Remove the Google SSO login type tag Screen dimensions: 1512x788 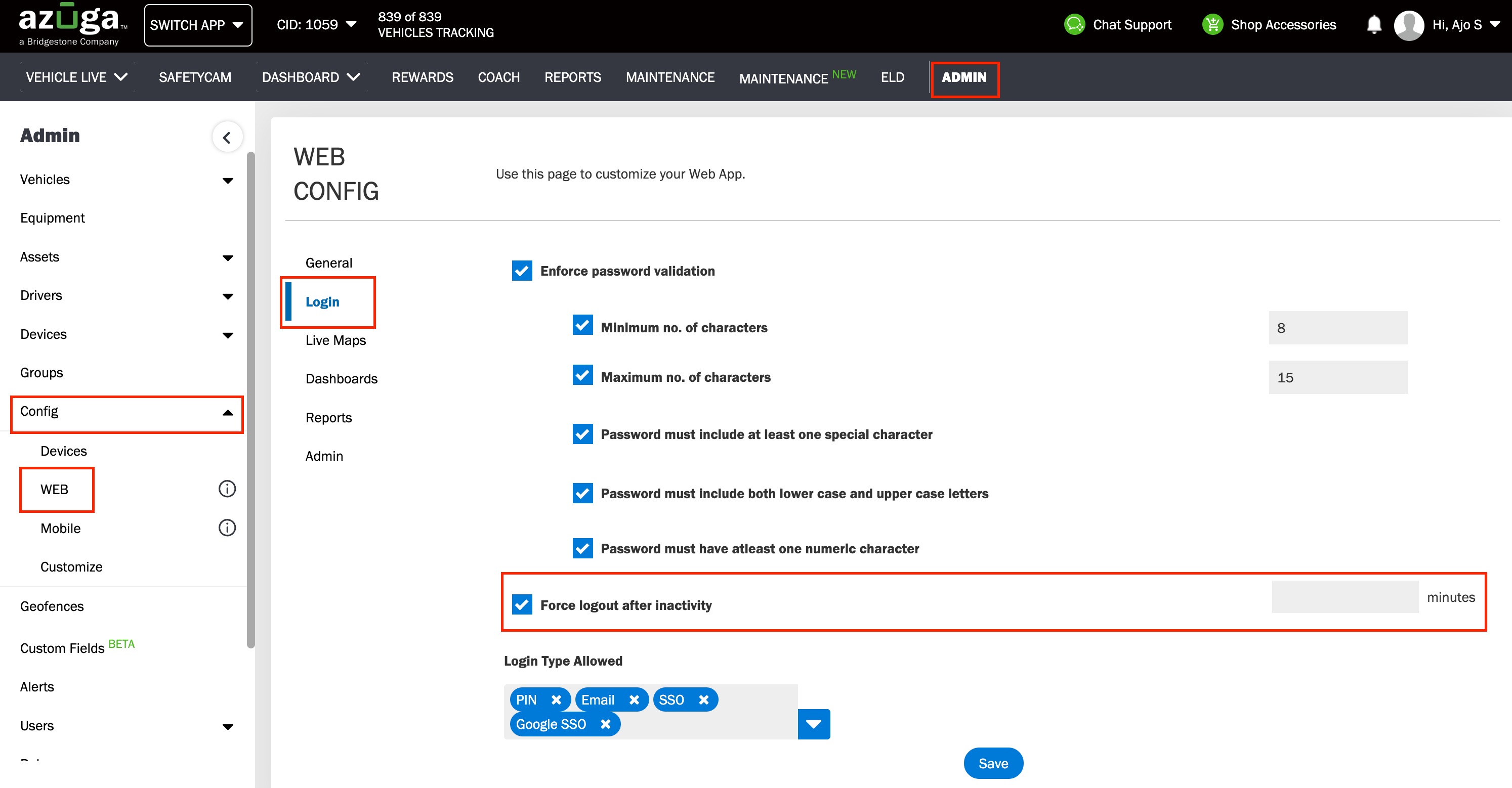coord(605,724)
